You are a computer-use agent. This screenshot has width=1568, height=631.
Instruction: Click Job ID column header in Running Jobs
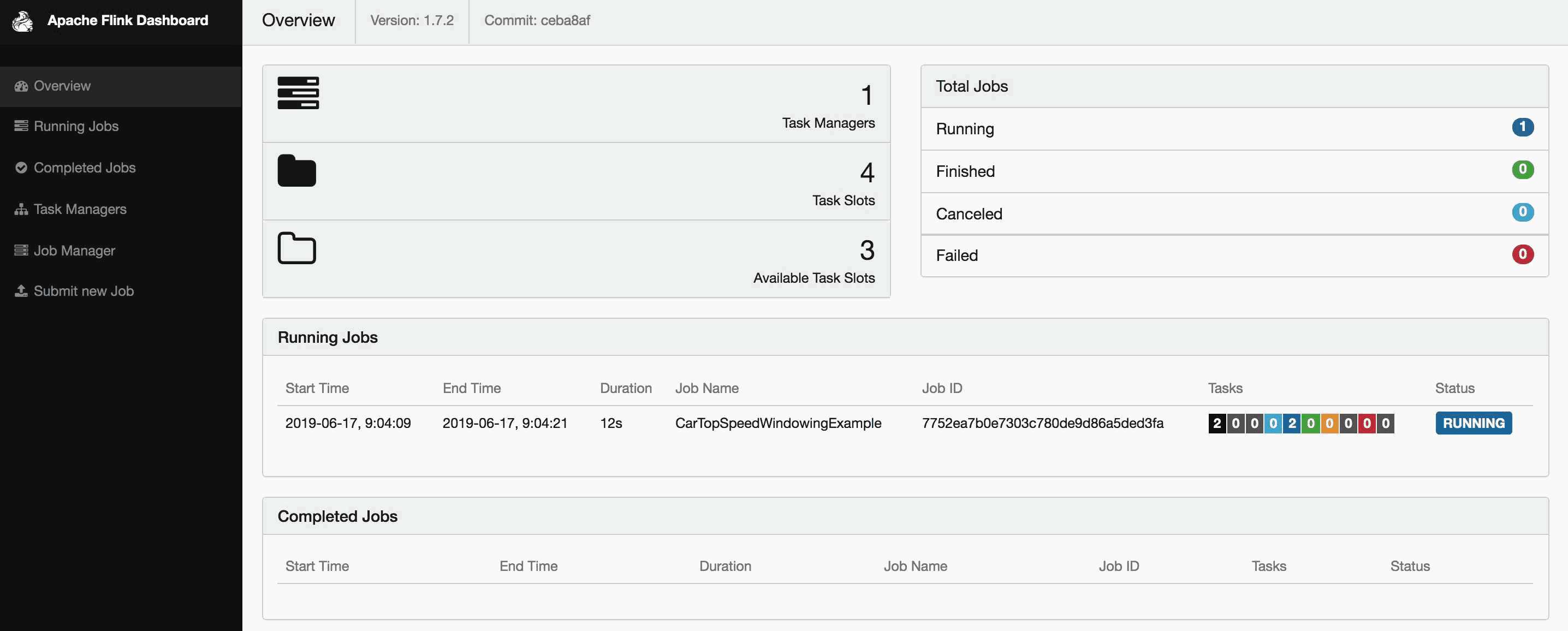point(942,388)
